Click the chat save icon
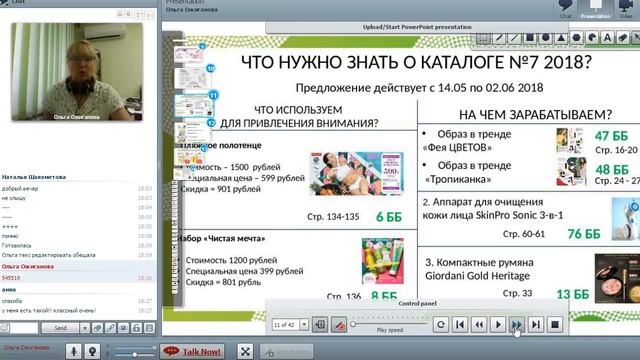Viewport: 640px width, 360px height. (x=149, y=328)
